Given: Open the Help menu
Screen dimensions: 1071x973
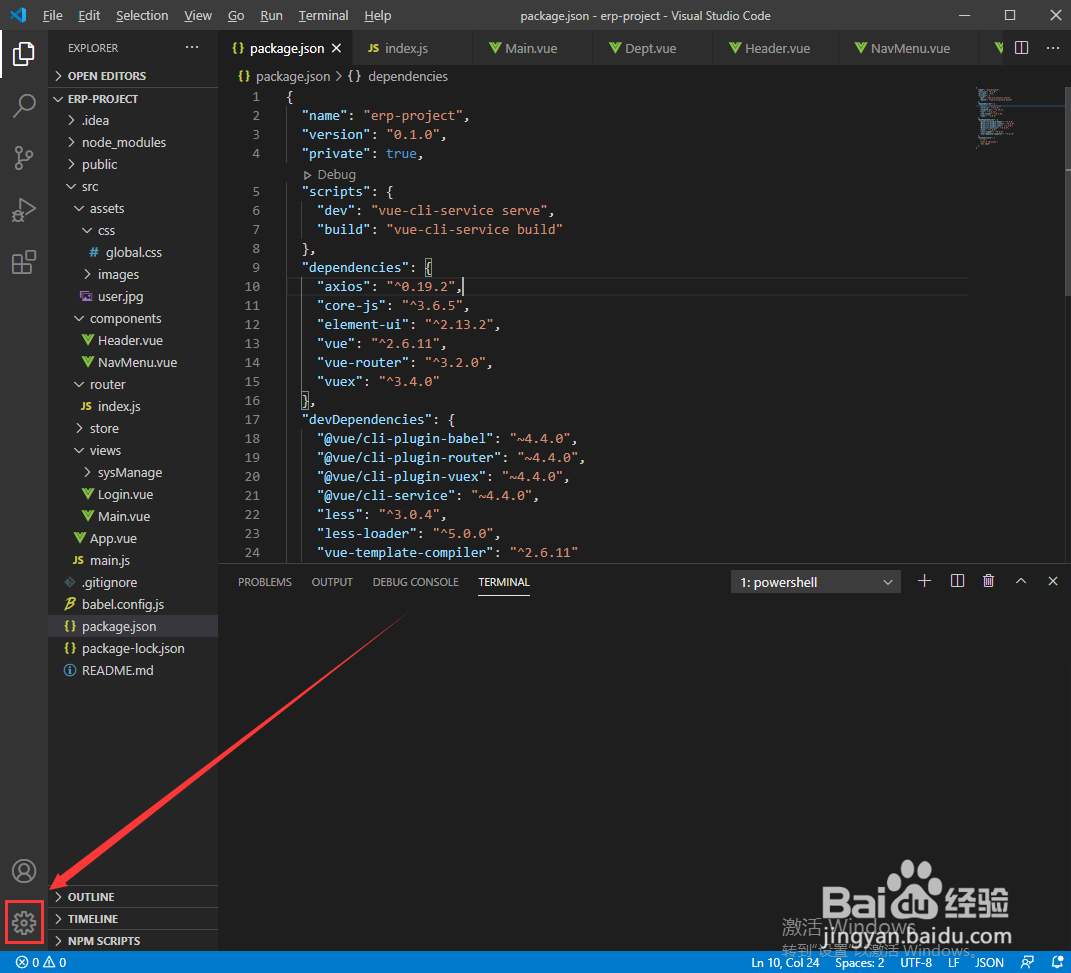Looking at the screenshot, I should pos(378,15).
